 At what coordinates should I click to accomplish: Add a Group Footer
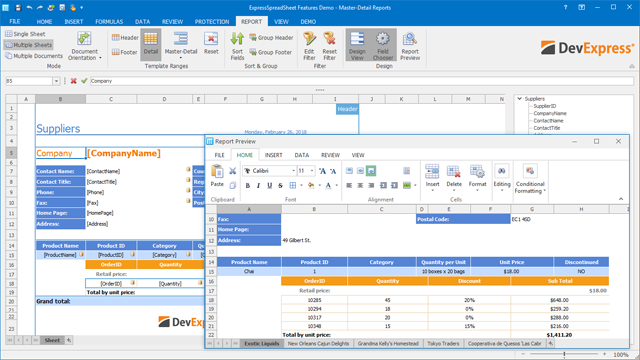271,52
